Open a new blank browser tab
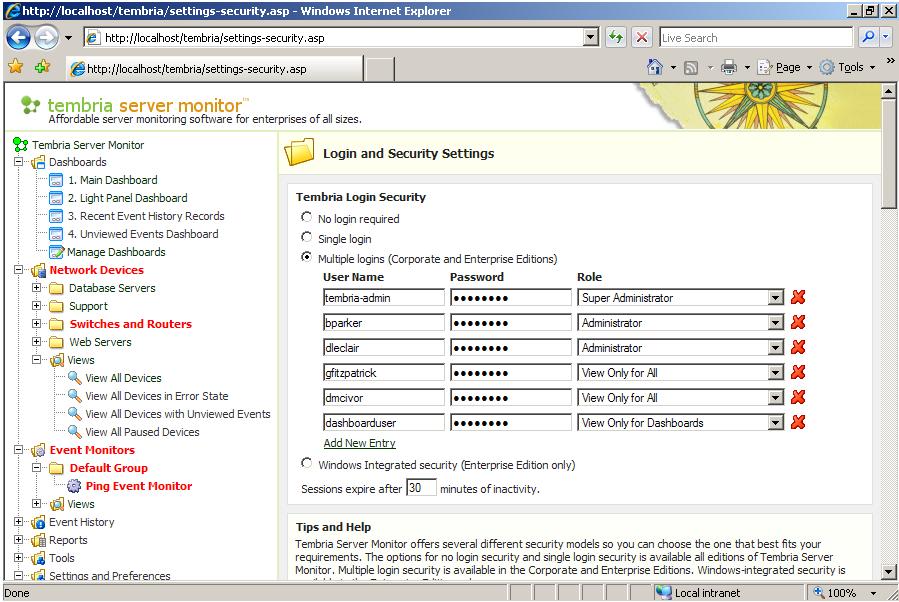Viewport: 899px width, 602px height. [379, 69]
